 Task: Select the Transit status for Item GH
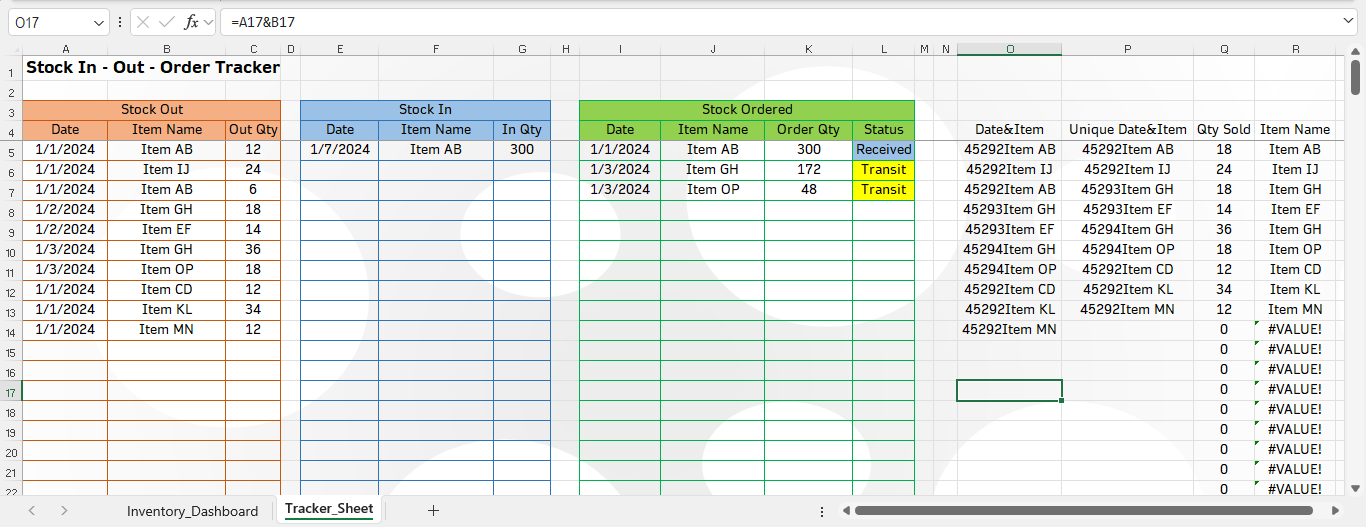(883, 170)
